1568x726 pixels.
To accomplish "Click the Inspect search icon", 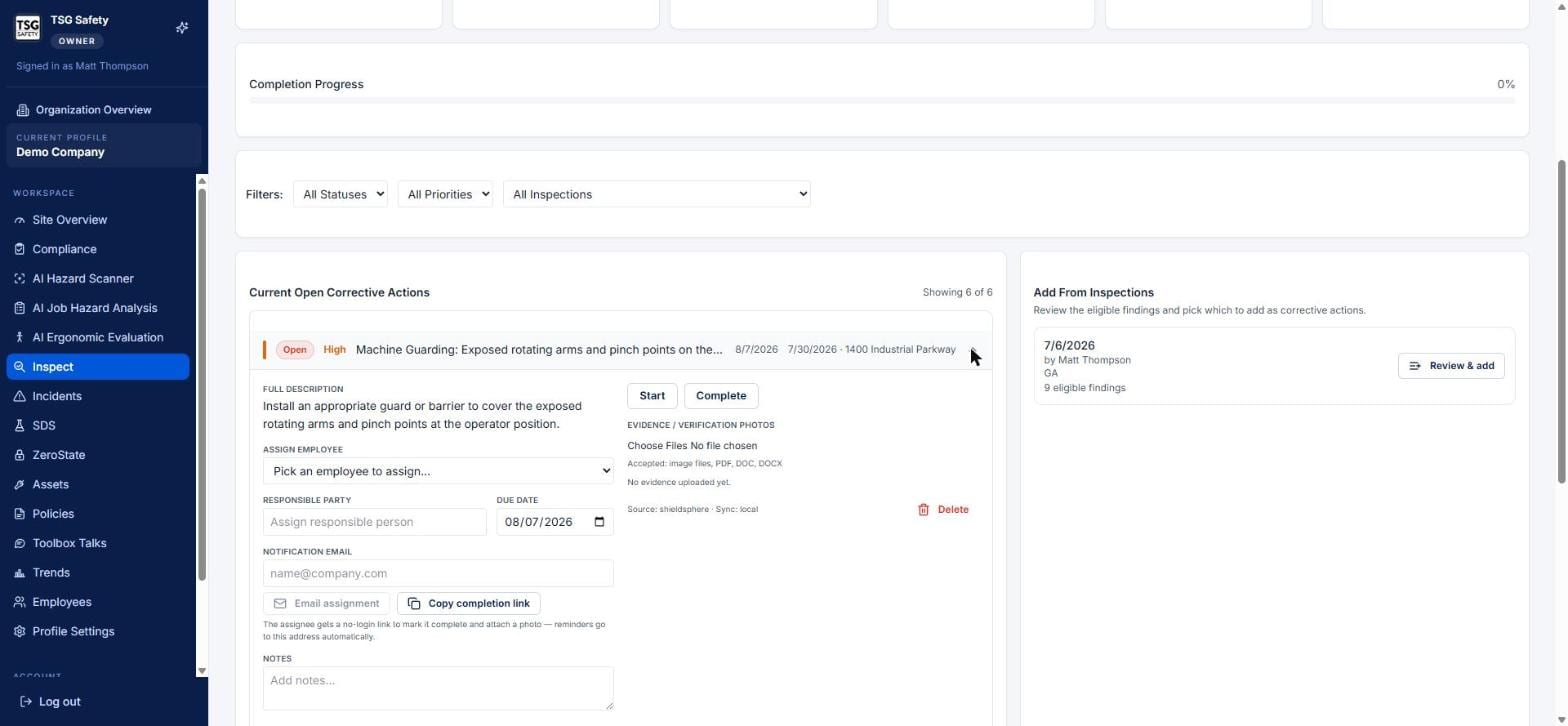I will (20, 367).
